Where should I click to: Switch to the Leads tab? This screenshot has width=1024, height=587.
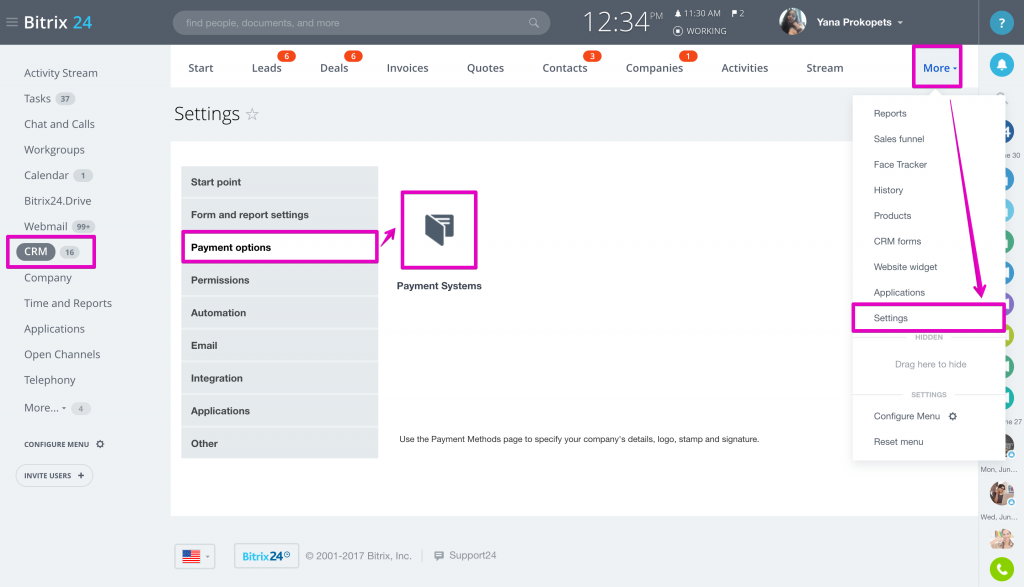click(266, 68)
